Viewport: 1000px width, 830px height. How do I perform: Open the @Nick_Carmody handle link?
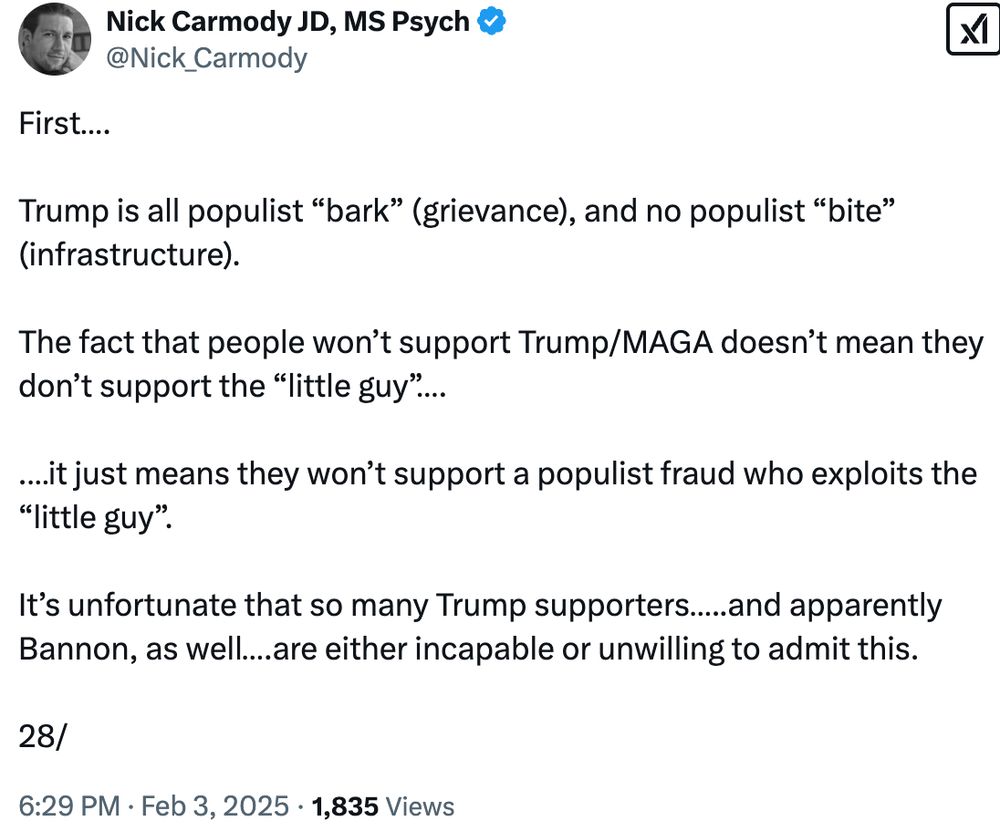tap(206, 58)
